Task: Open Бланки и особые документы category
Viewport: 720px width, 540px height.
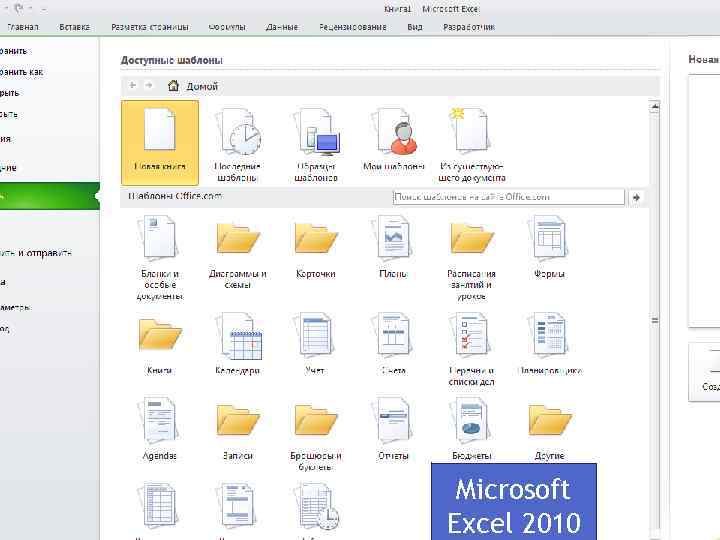Action: pos(159,258)
